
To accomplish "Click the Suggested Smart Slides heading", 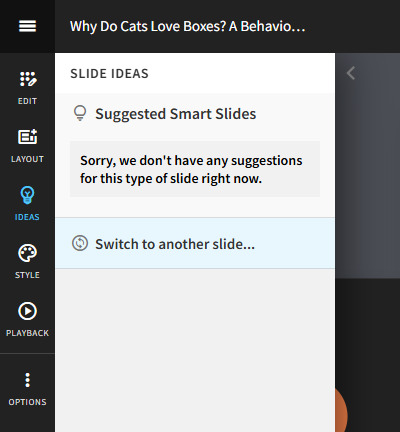I will pos(176,114).
